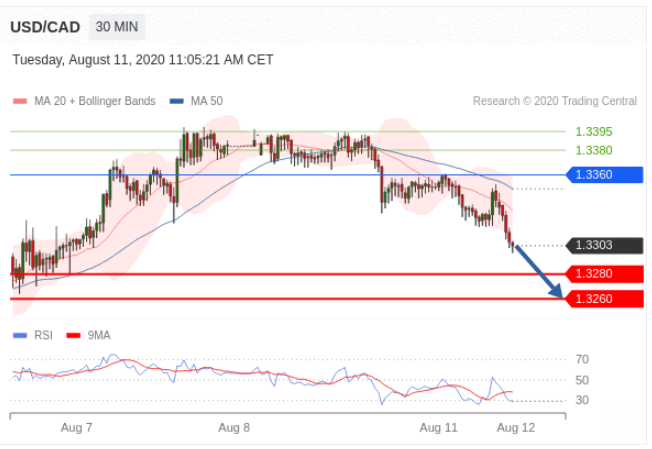
Task: Click the MA 50 legend swatch
Action: click(177, 101)
